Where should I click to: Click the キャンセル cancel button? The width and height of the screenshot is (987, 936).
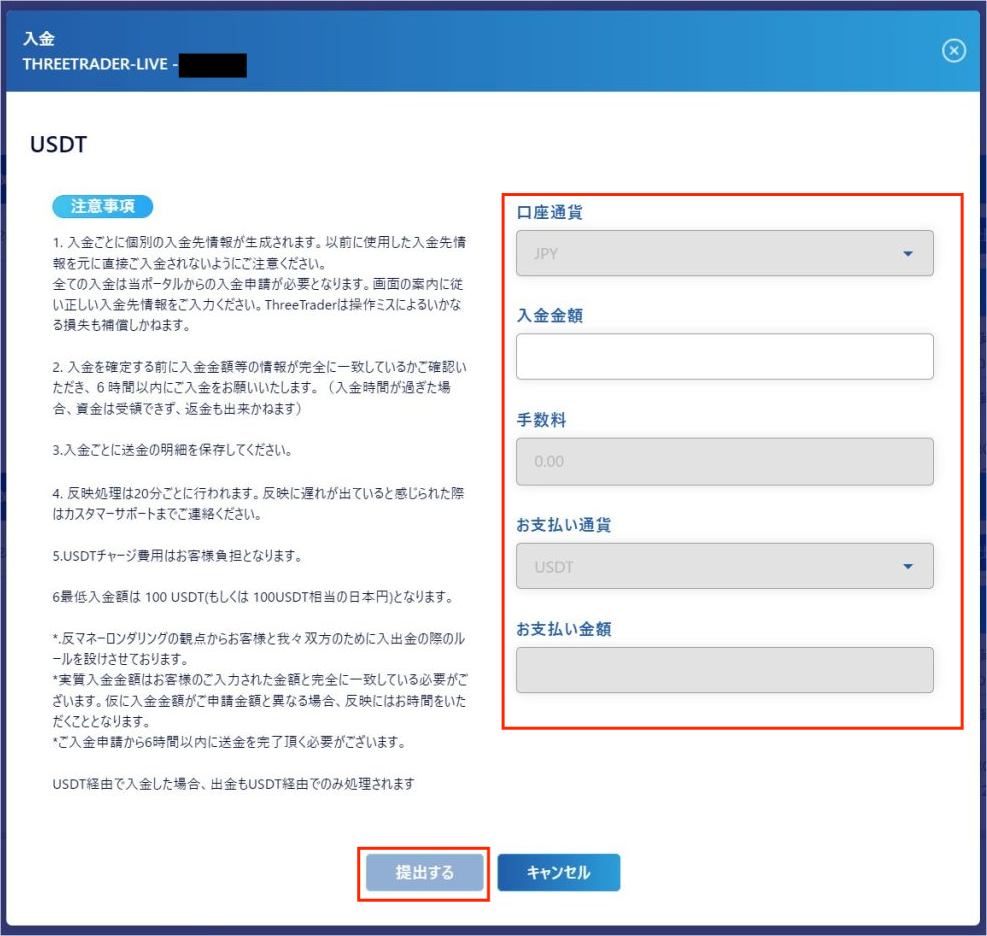coord(558,872)
